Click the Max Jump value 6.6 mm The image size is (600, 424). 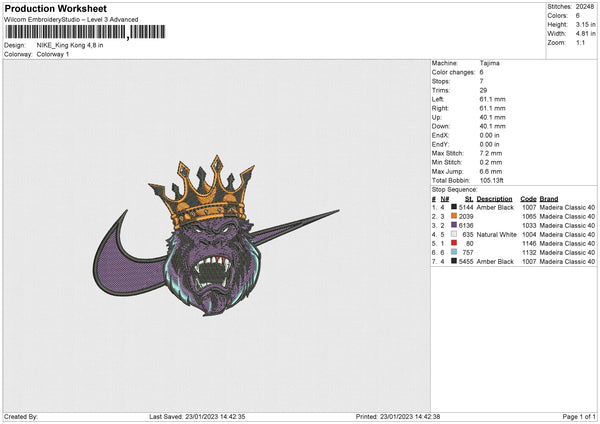click(x=491, y=171)
